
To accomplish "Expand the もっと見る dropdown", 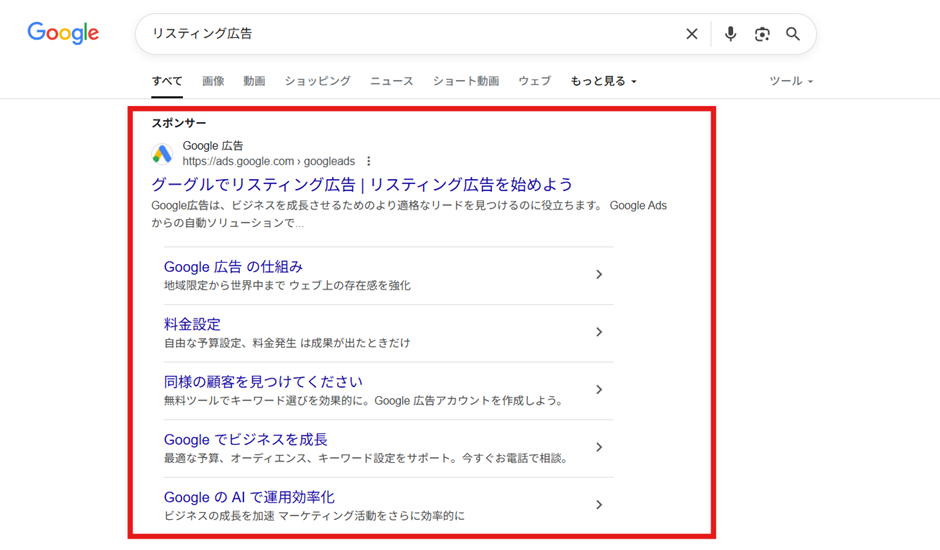I will click(603, 81).
